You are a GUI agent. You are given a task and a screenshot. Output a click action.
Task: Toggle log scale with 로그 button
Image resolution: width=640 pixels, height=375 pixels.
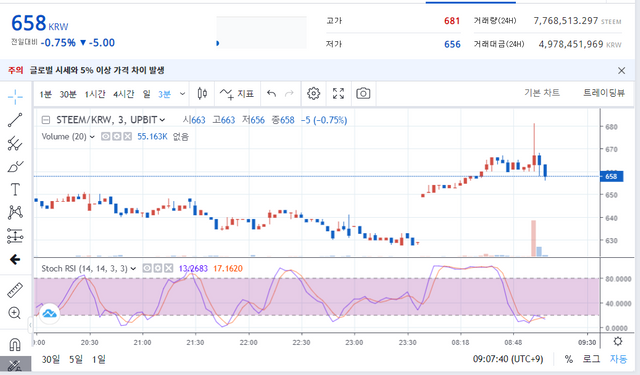591,359
